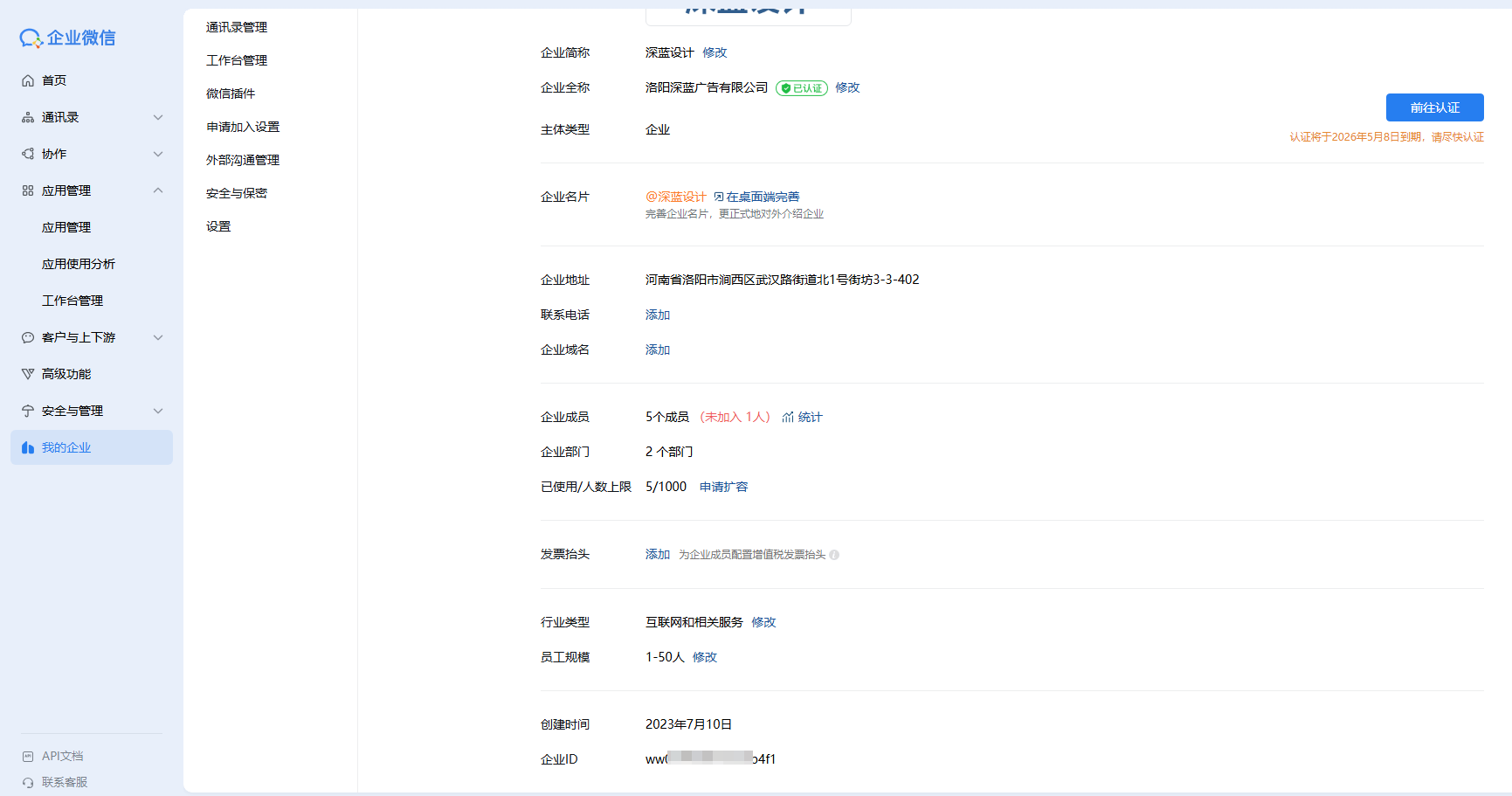Click the 2 个部门 value
This screenshot has width=1512, height=796.
(x=669, y=452)
